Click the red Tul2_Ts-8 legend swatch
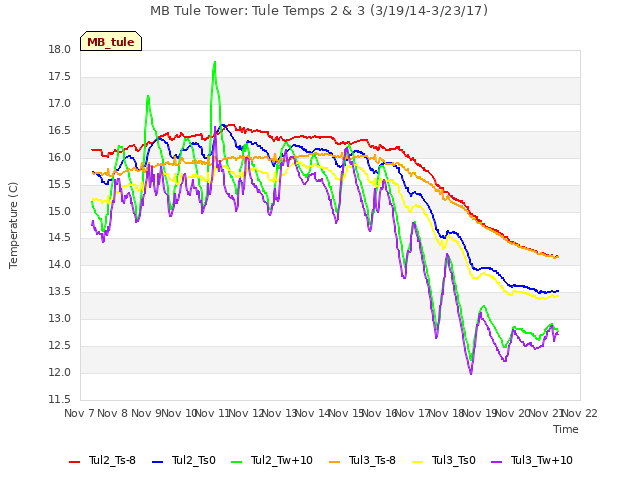This screenshot has height=480, width=640. point(75,462)
